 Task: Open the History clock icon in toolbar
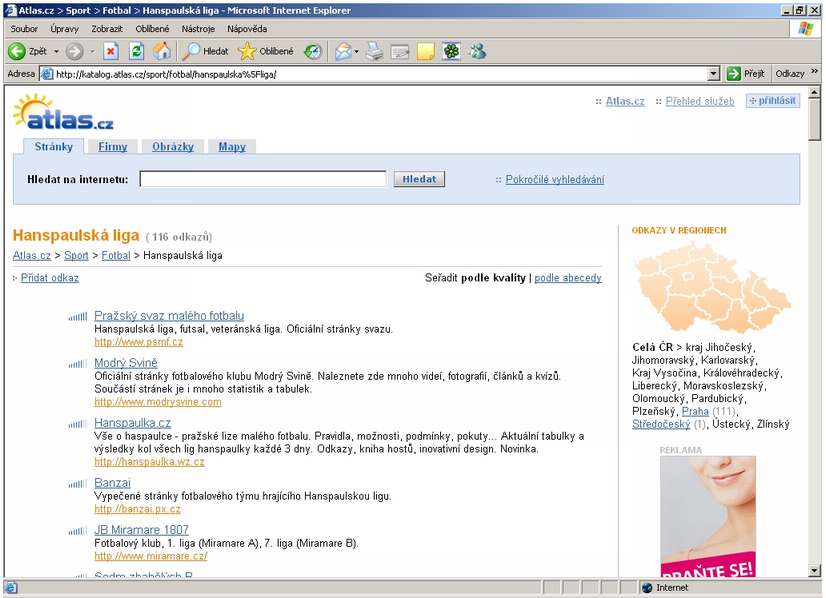313,51
